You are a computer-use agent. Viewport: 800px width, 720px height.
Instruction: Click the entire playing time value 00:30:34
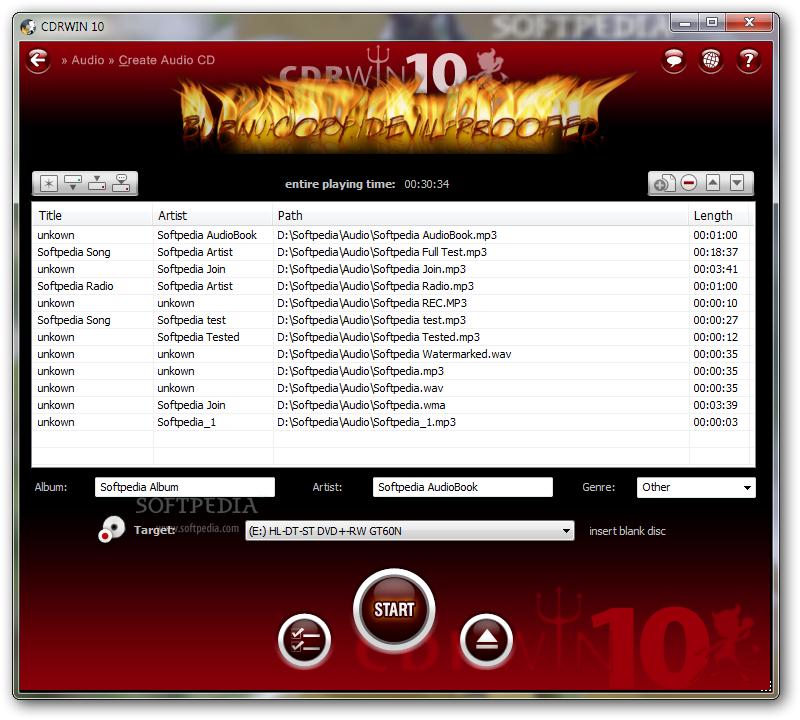[x=427, y=184]
